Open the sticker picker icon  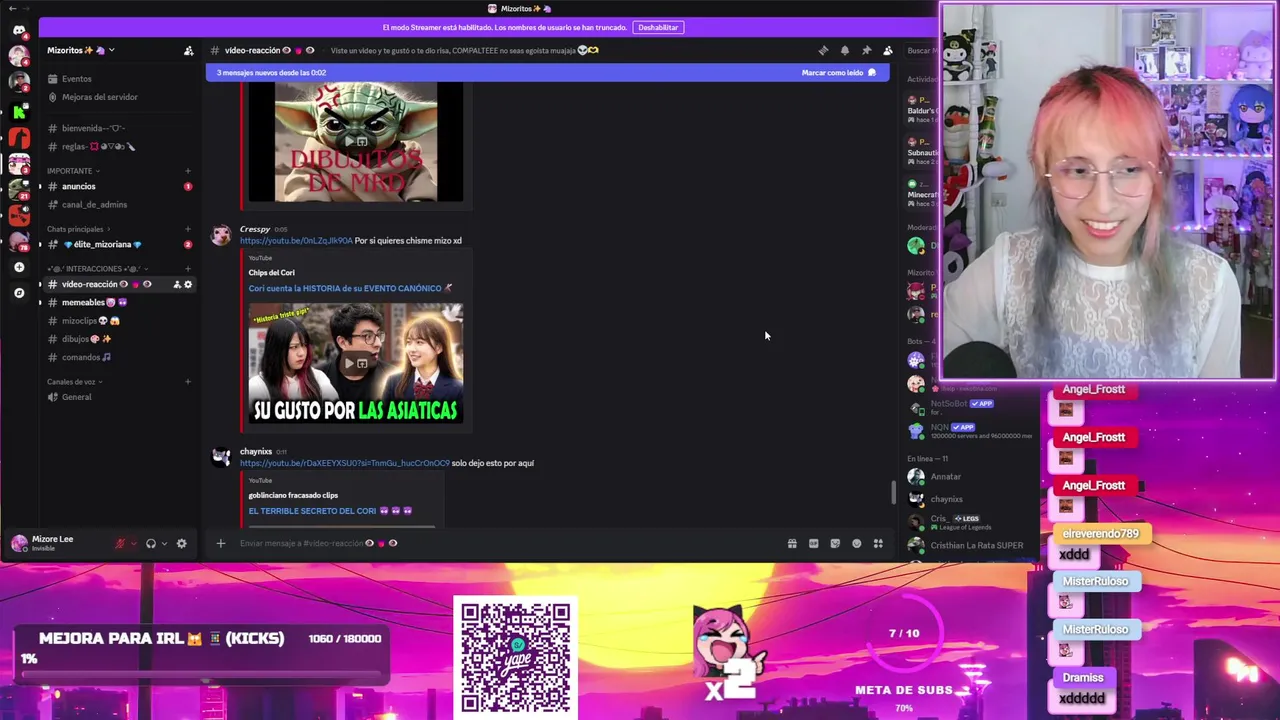point(835,543)
